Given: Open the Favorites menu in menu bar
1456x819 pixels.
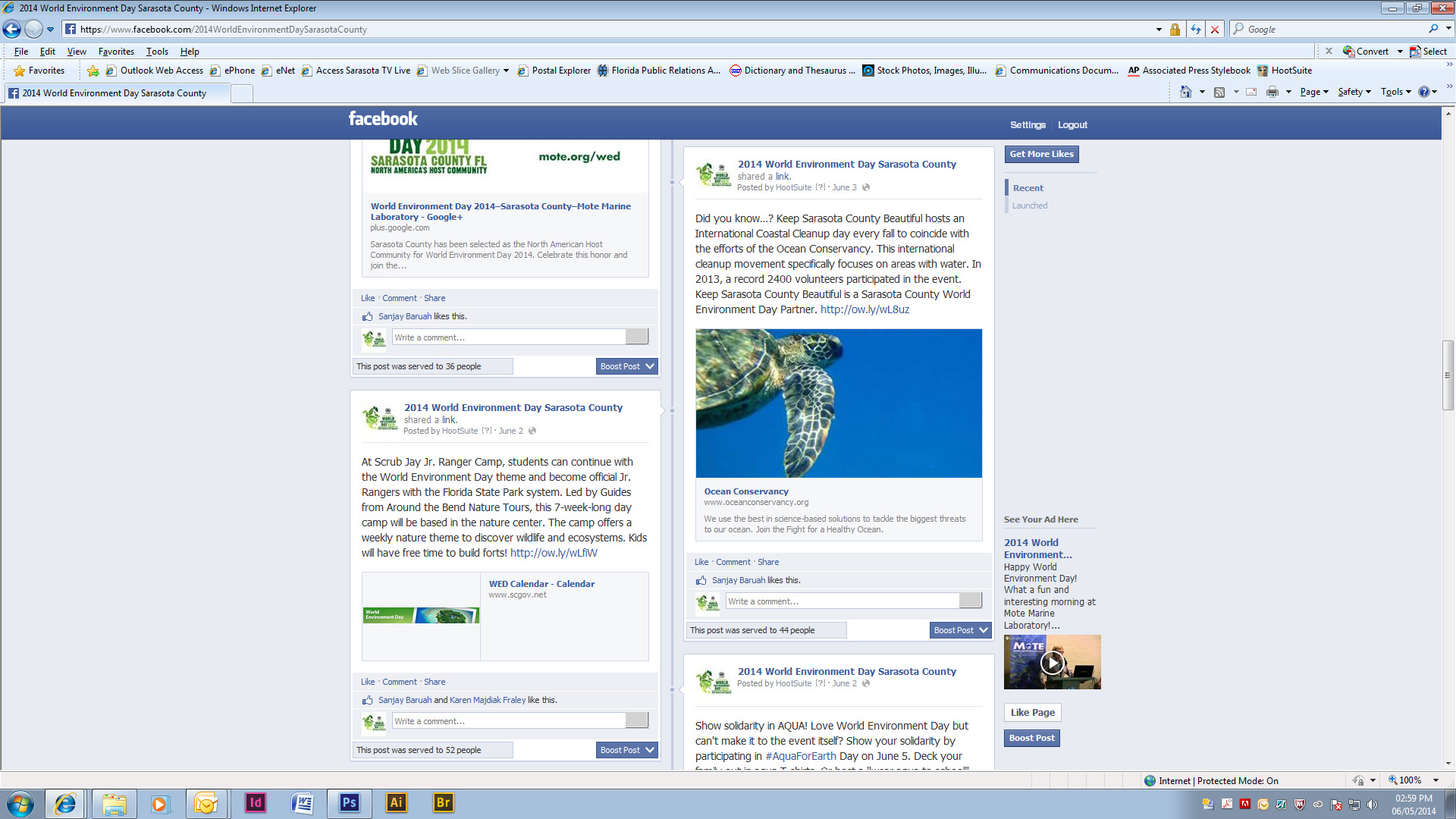Looking at the screenshot, I should click(116, 52).
